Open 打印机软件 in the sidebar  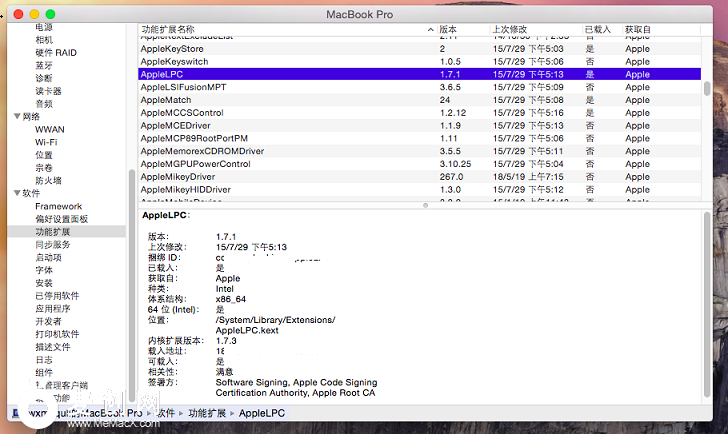pos(57,334)
